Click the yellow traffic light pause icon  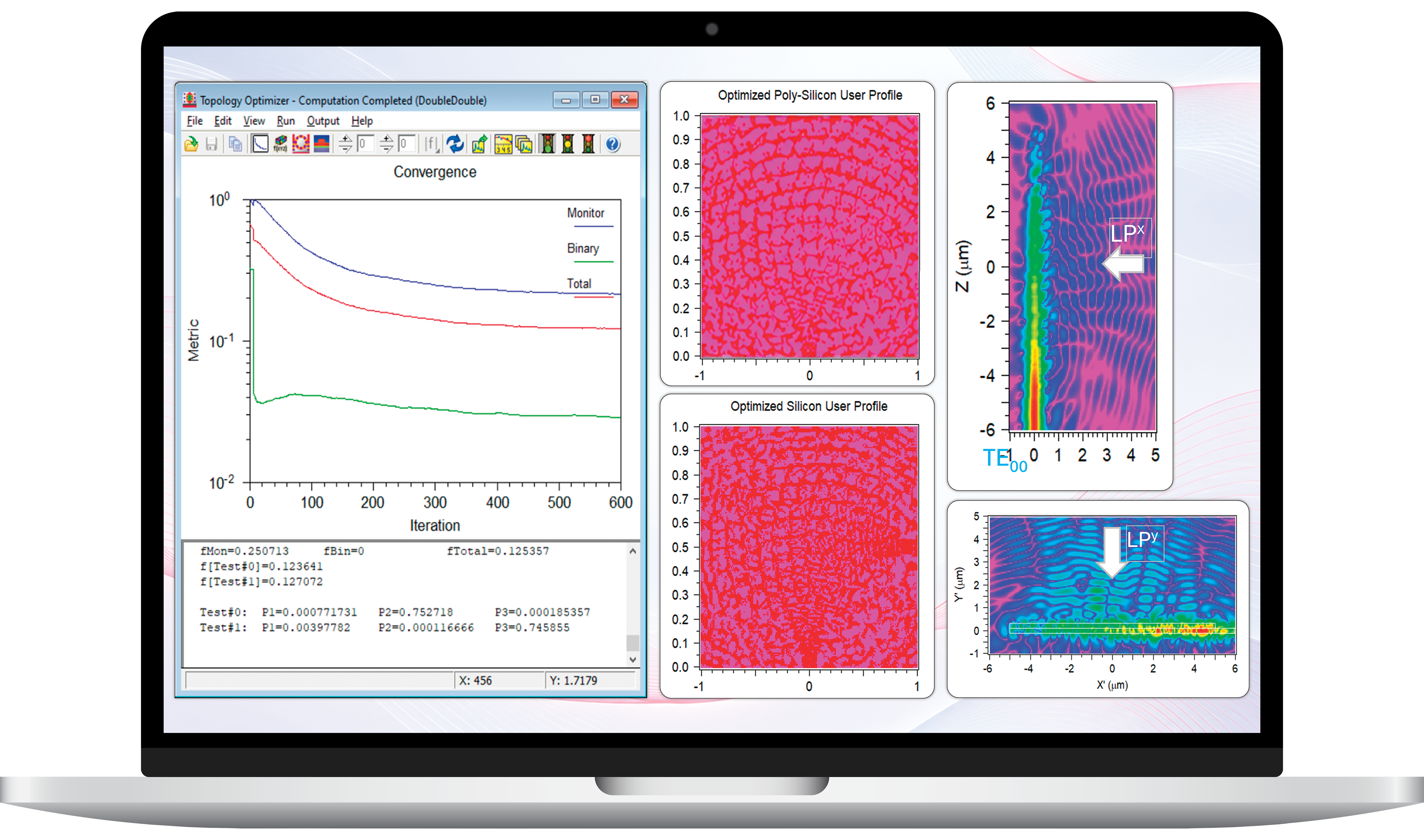pyautogui.click(x=568, y=144)
